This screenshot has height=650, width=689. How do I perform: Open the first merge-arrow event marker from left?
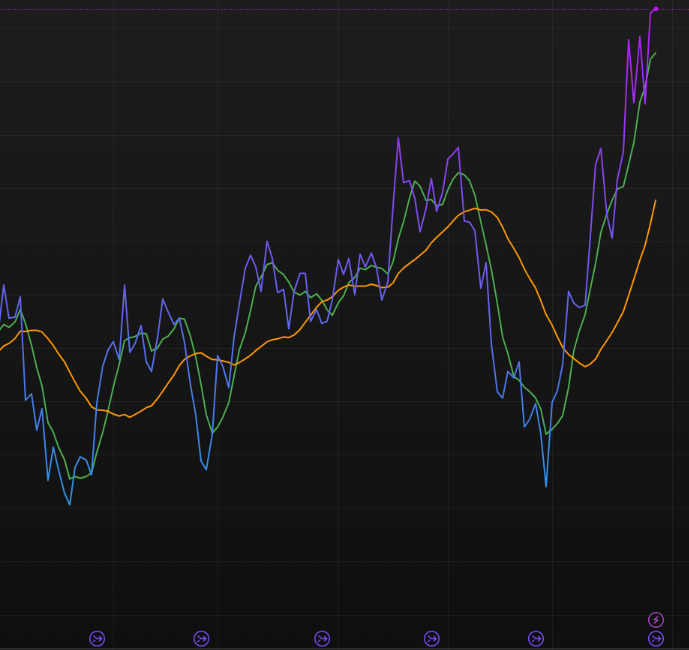[x=97, y=639]
